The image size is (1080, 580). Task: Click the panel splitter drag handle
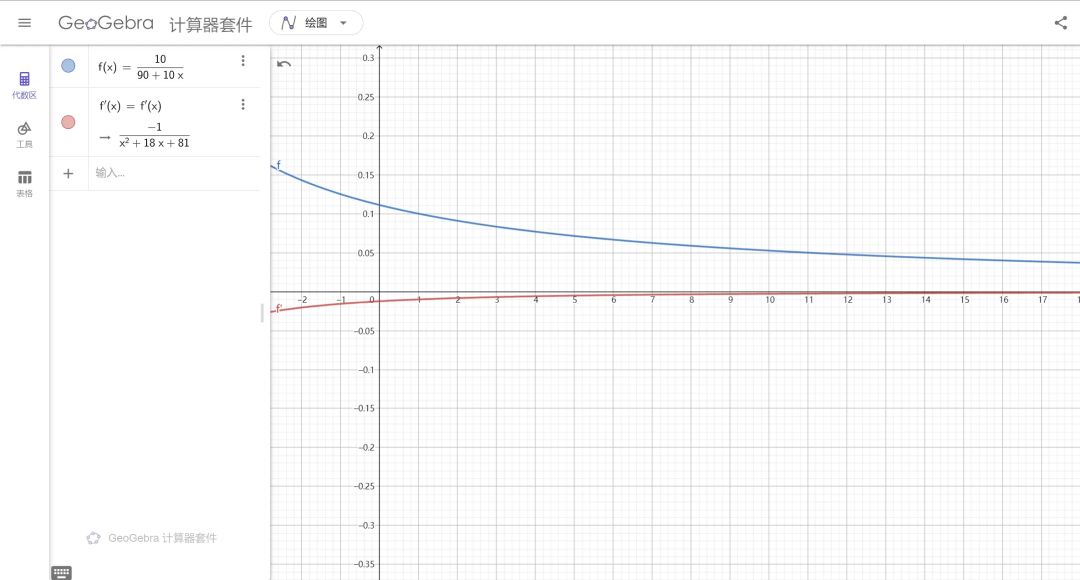tap(262, 313)
